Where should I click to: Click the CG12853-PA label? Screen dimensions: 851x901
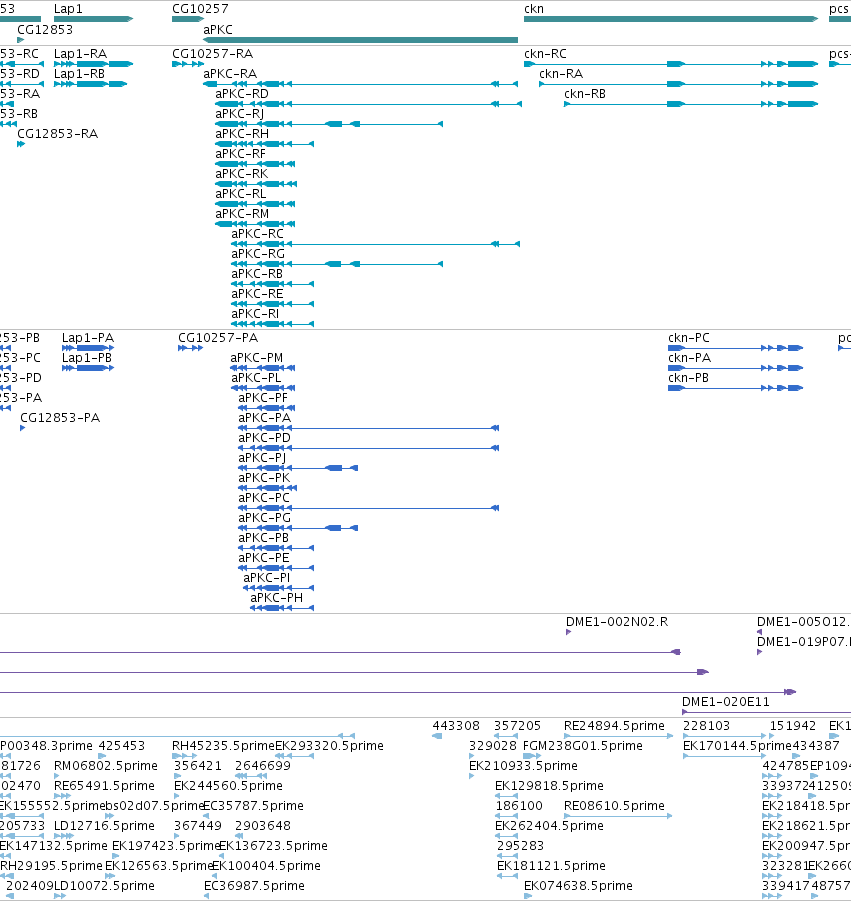[x=60, y=418]
